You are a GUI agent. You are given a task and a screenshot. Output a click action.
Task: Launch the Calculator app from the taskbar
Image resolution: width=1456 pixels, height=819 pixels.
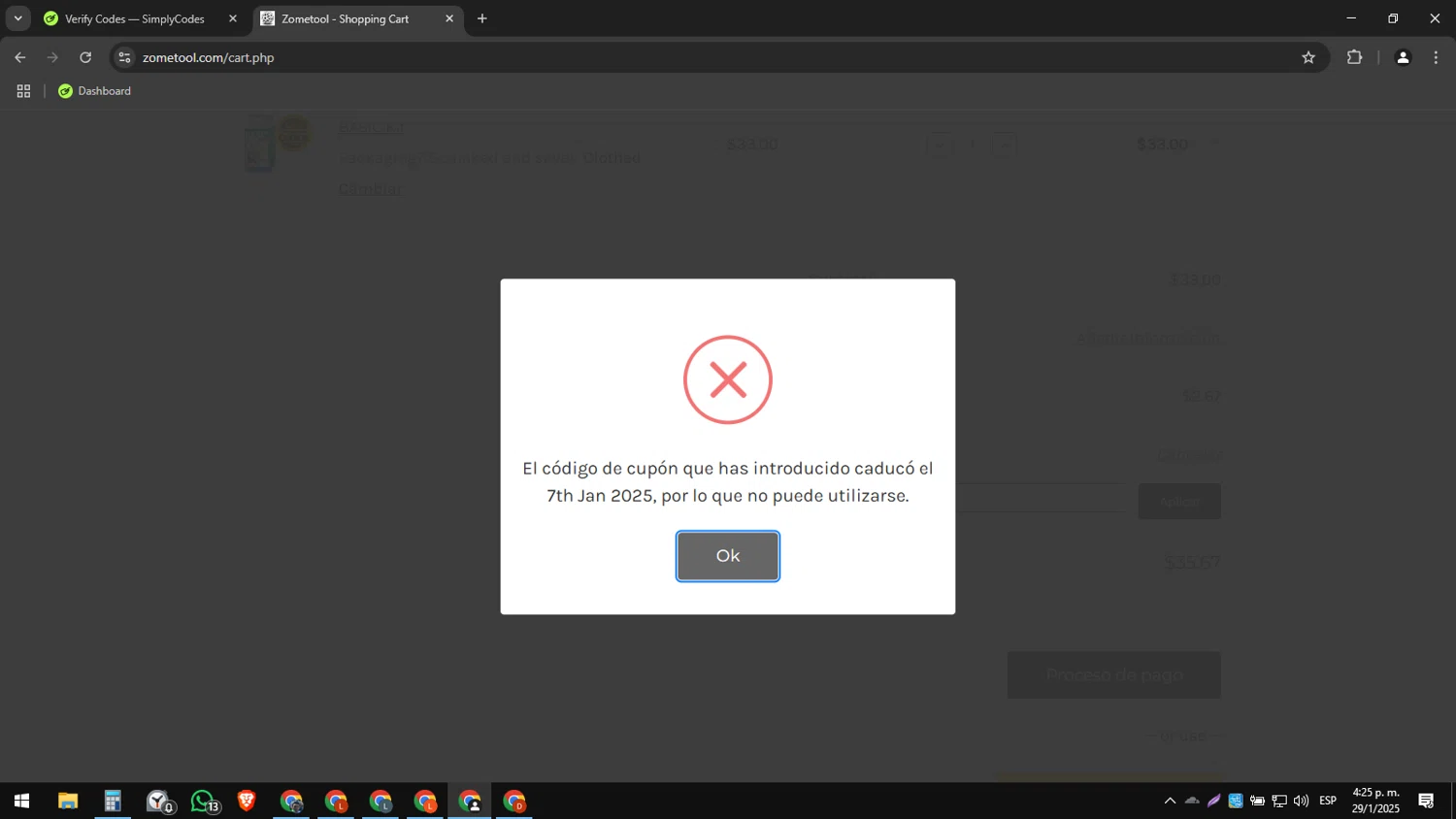click(113, 801)
